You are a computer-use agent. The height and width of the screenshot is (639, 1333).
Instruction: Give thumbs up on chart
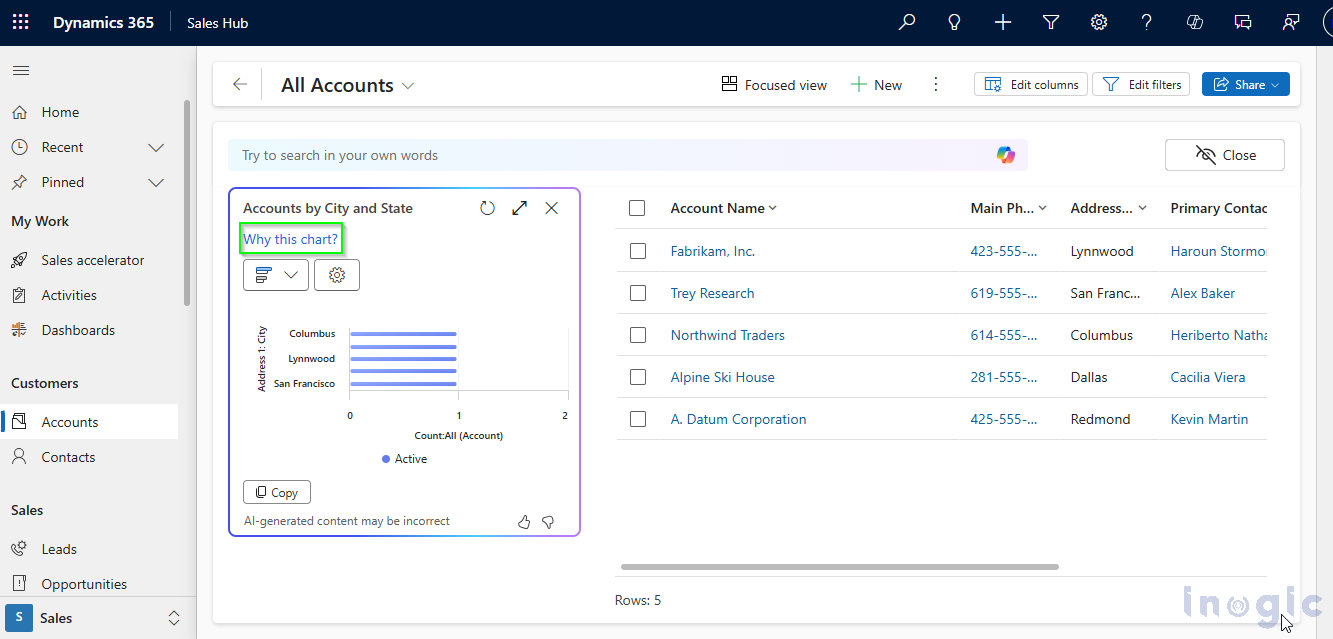524,522
